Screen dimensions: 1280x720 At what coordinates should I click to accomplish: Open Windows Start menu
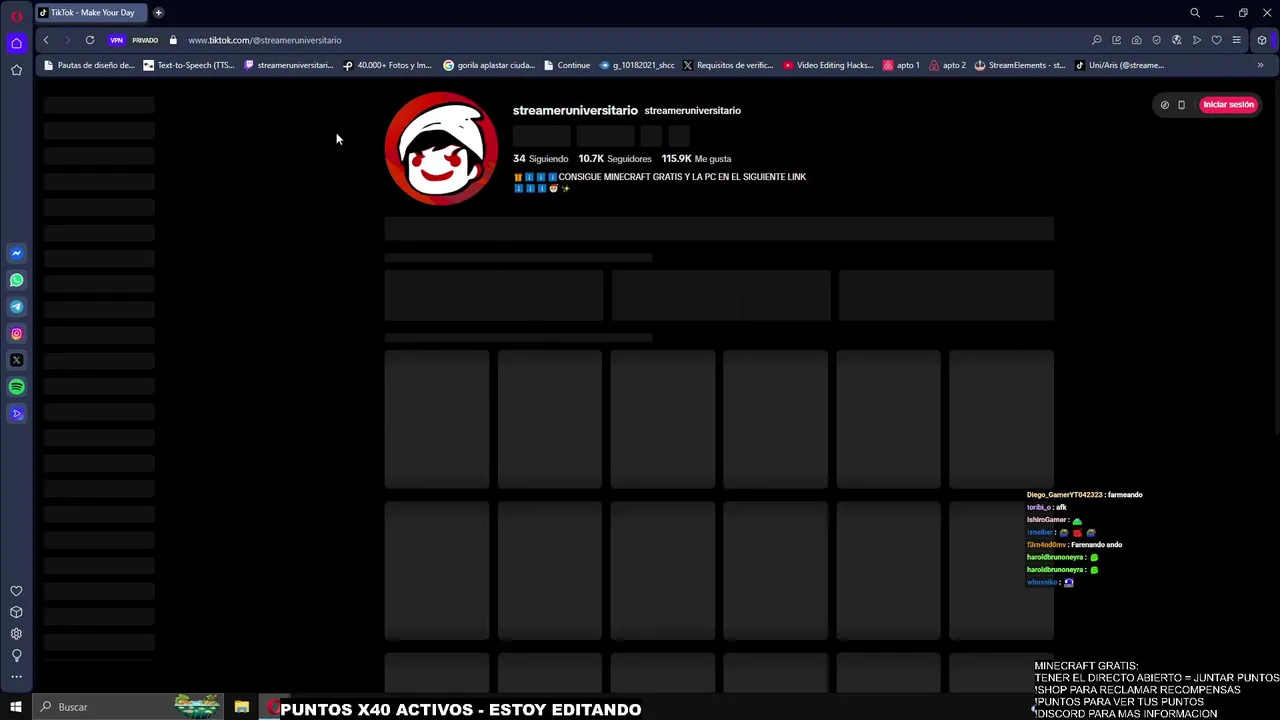(x=16, y=707)
